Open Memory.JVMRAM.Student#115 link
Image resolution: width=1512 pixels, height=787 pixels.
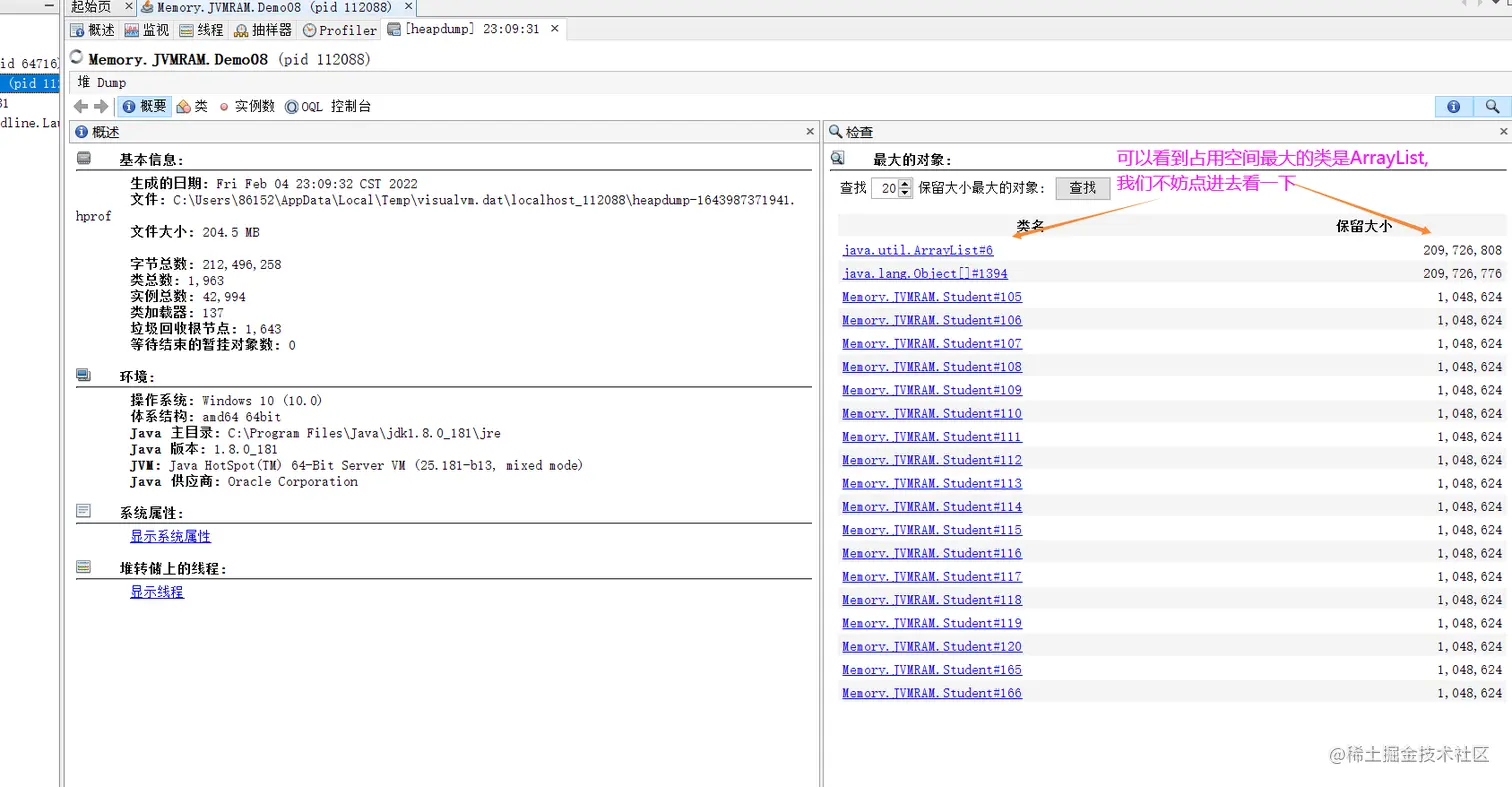tap(932, 530)
